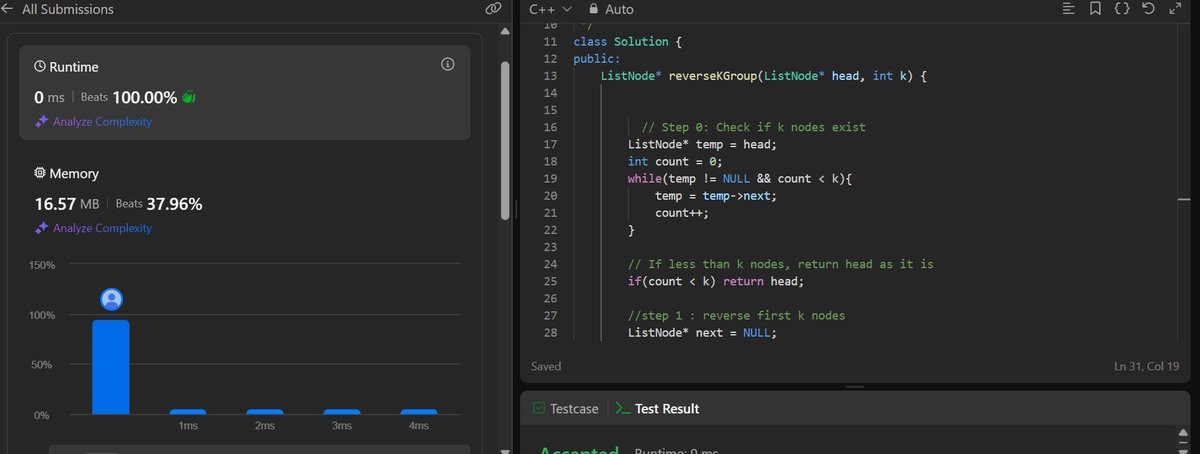Click the Memory chip icon
Viewport: 1200px width, 454px height.
pos(40,173)
